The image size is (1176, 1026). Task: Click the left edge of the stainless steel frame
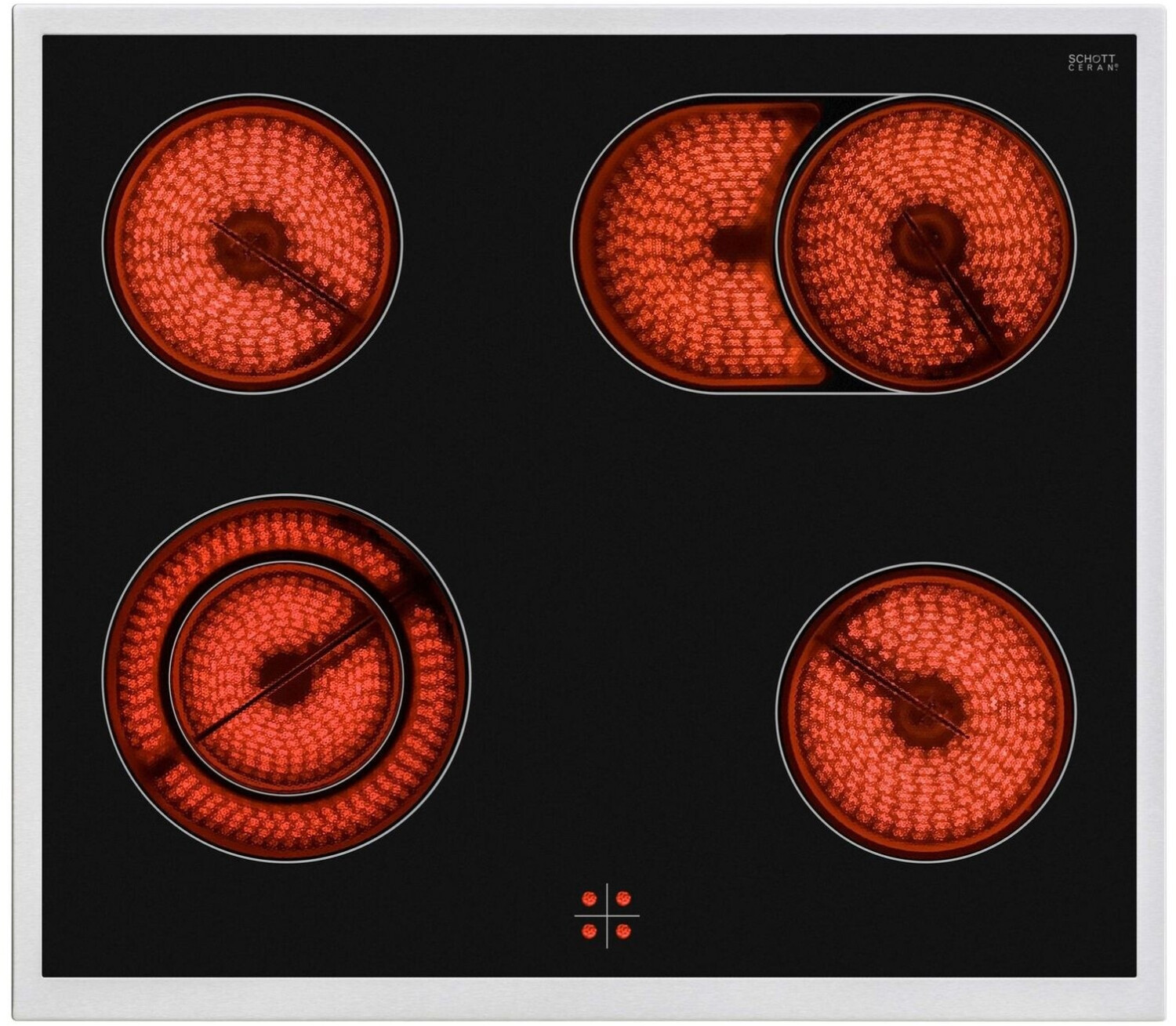[27, 509]
